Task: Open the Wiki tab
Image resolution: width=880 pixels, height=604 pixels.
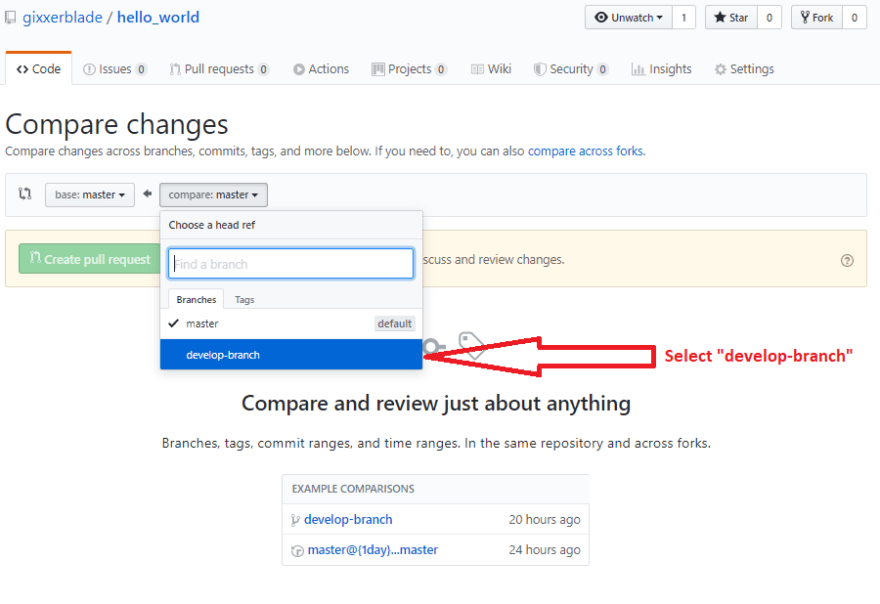Action: point(491,69)
